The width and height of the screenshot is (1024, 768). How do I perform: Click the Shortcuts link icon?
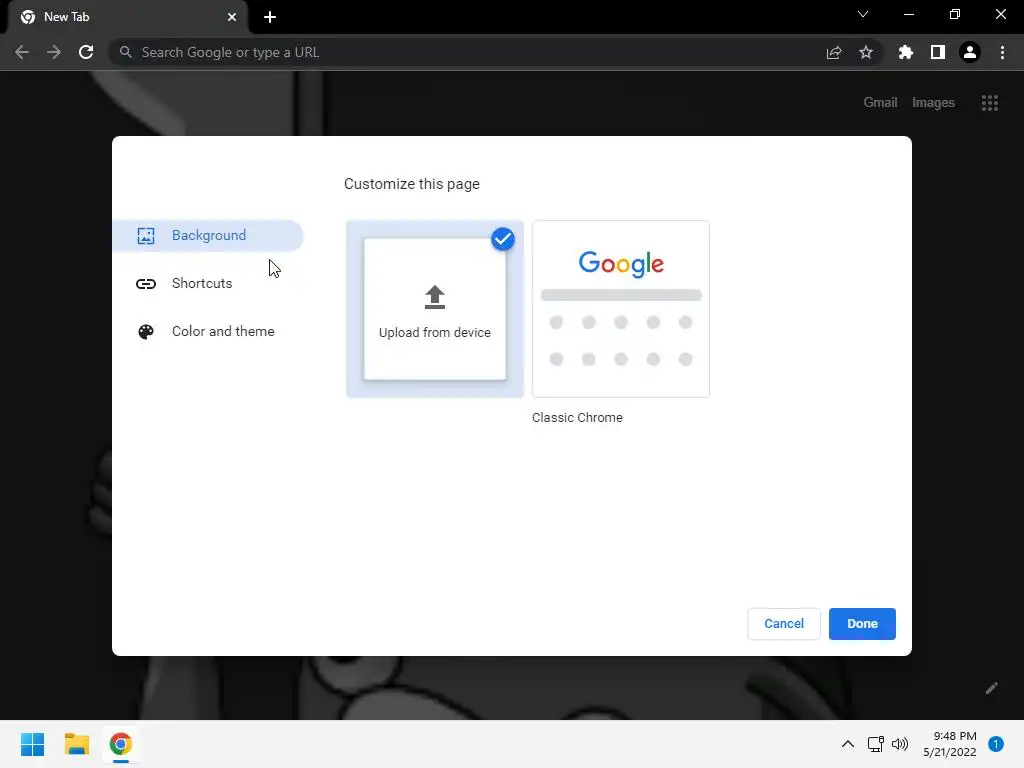click(x=146, y=283)
